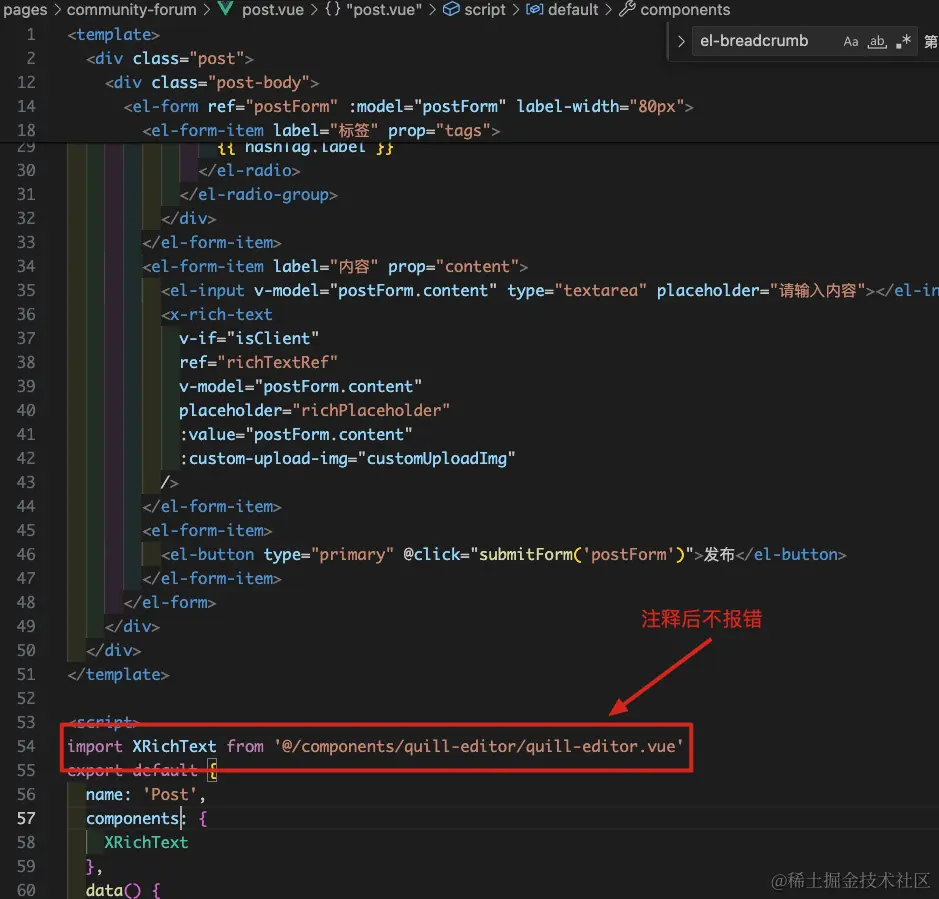Screen dimensions: 939x899
Task: Open "post.vue" symbol breadcrumb segment
Action: click(384, 10)
